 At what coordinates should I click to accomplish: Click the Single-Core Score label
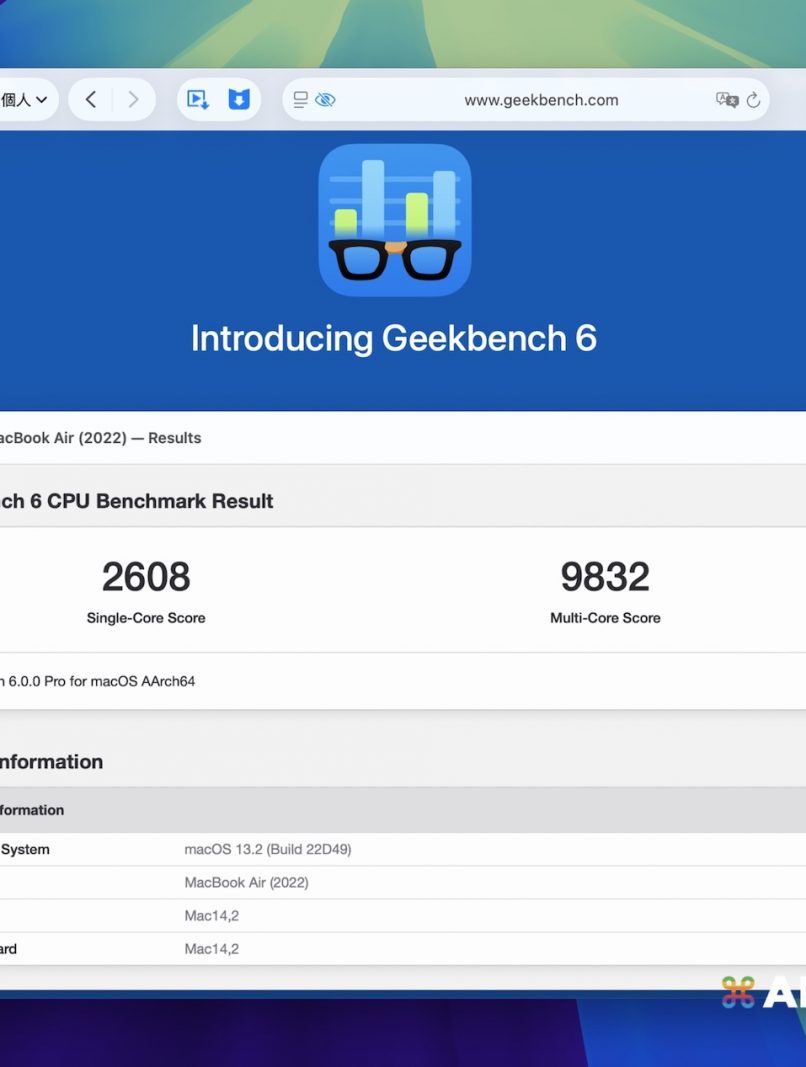pos(146,618)
